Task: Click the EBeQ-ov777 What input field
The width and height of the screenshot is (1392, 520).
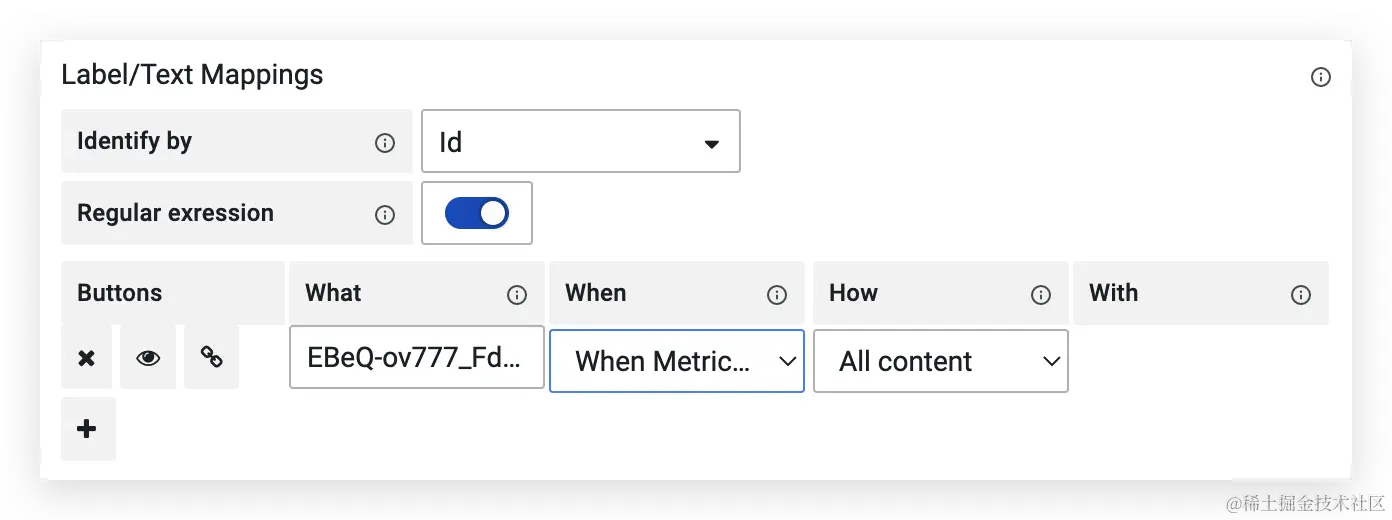Action: pos(417,357)
